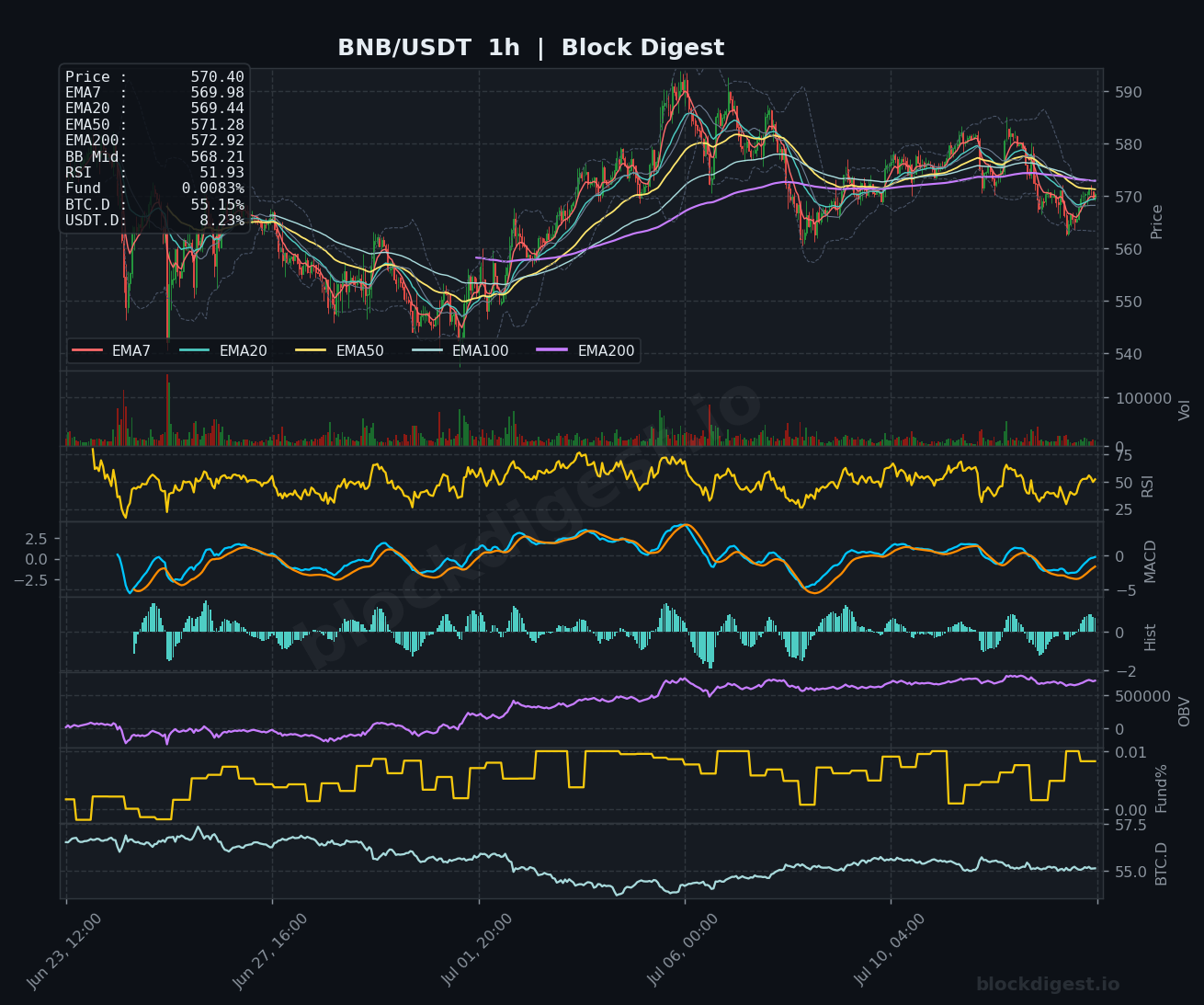Screen dimensions: 1204x1005
Task: Click the Hist axis title
Action: [x=1151, y=636]
